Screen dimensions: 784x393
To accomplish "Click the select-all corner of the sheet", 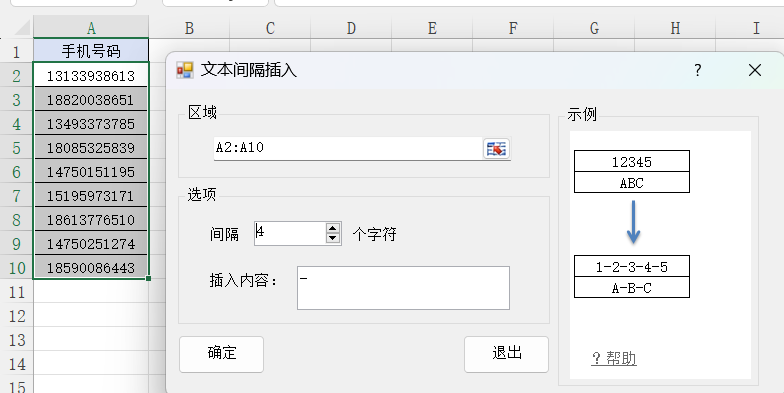I will (20, 28).
